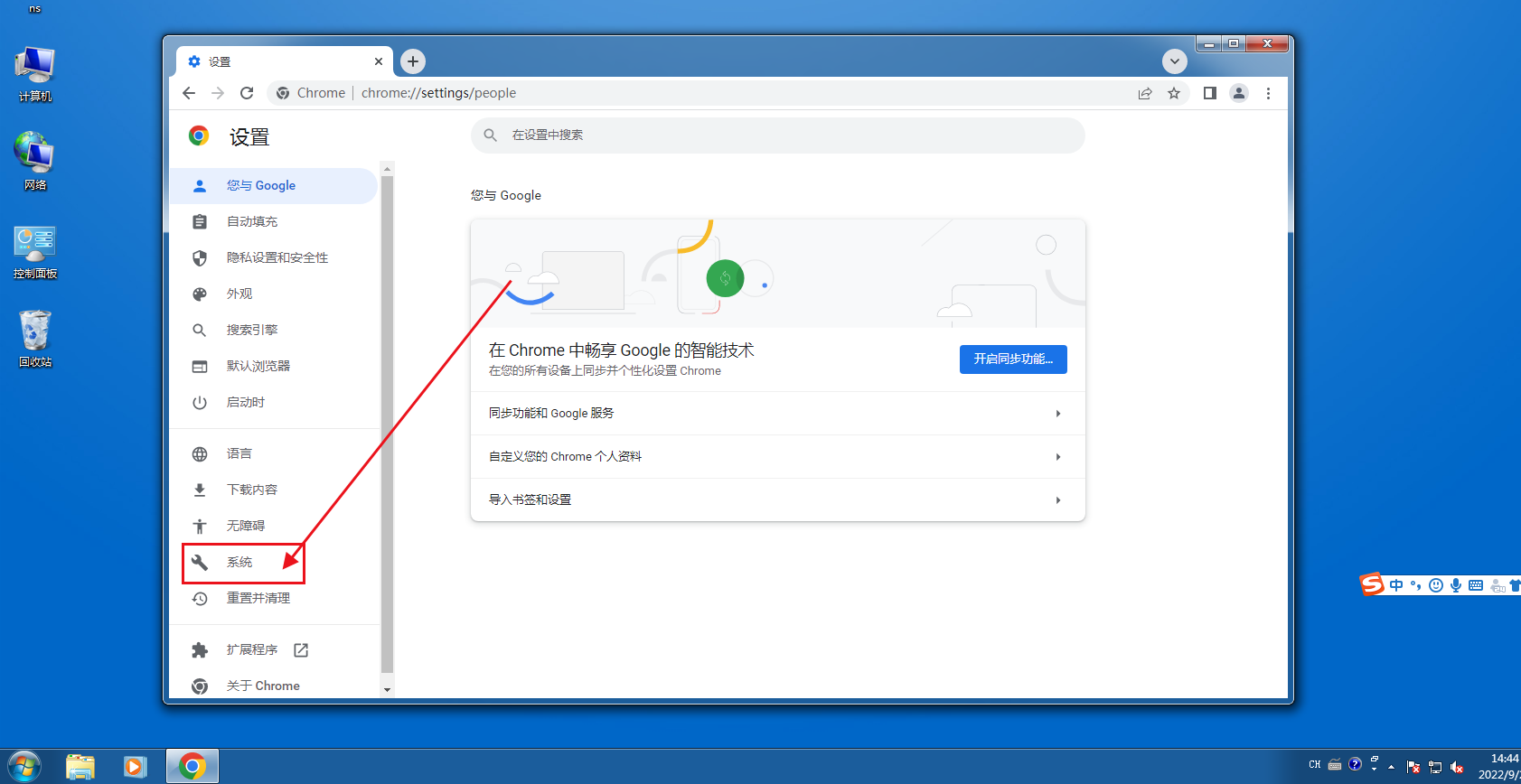Image resolution: width=1521 pixels, height=784 pixels.
Task: Open 无障碍 settings section
Action: tap(274, 526)
